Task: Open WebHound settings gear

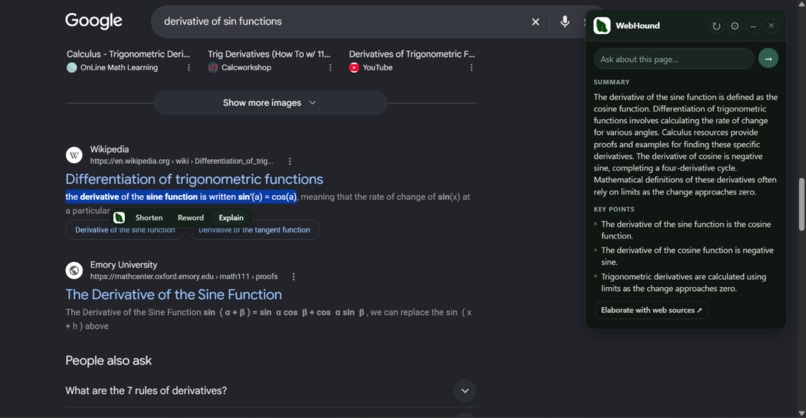Action: coord(735,26)
